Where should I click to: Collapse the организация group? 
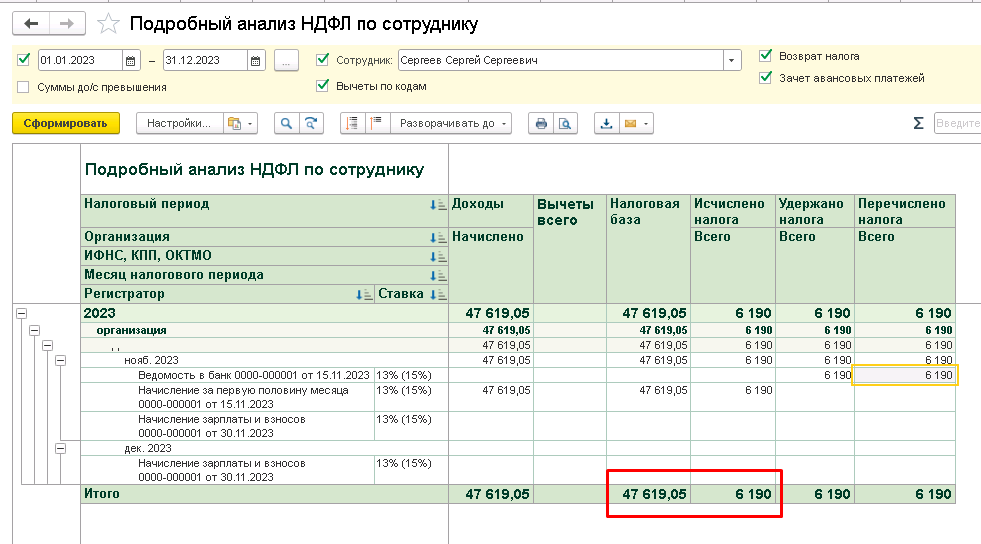point(34,330)
